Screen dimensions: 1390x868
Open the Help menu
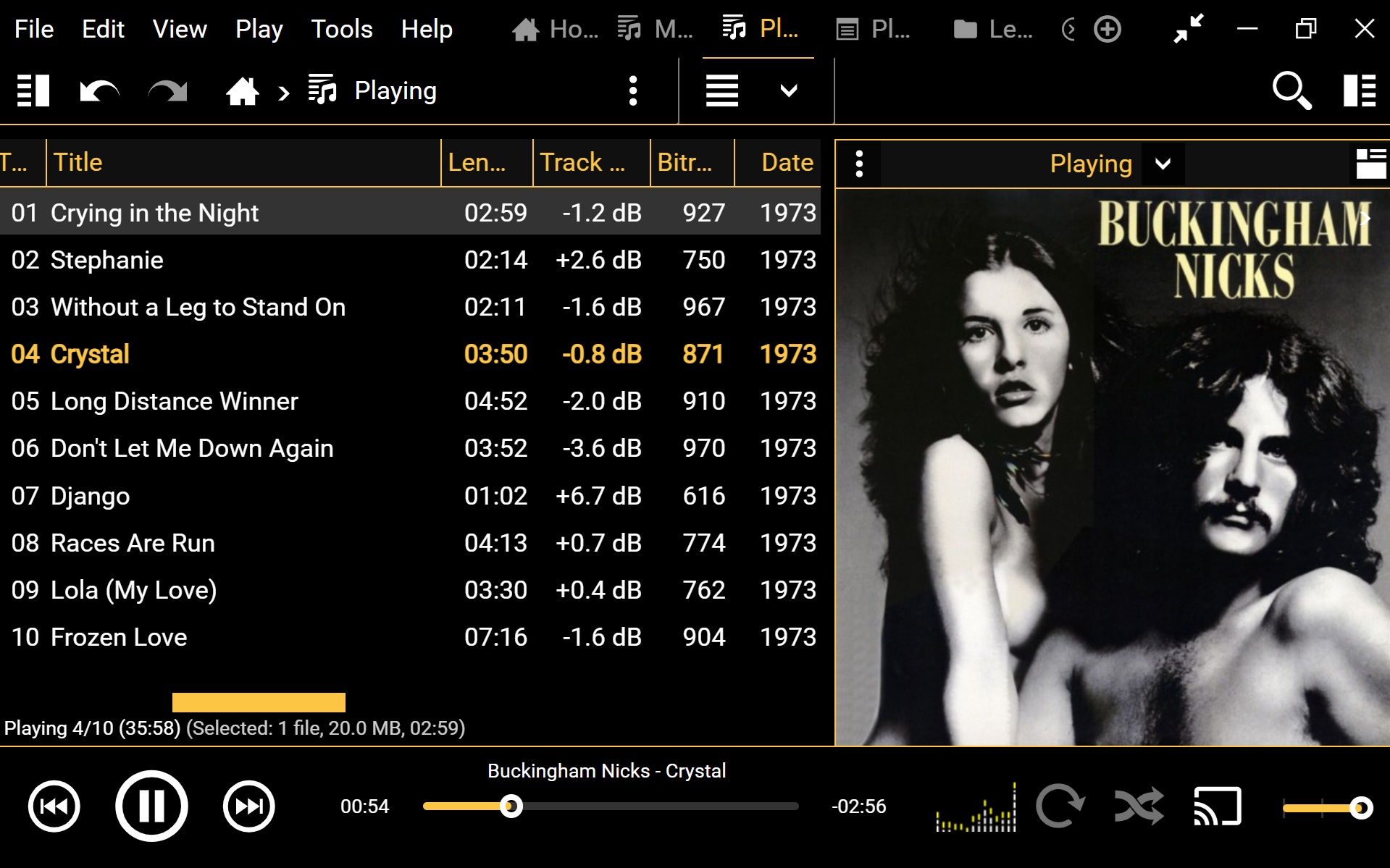pyautogui.click(x=427, y=29)
